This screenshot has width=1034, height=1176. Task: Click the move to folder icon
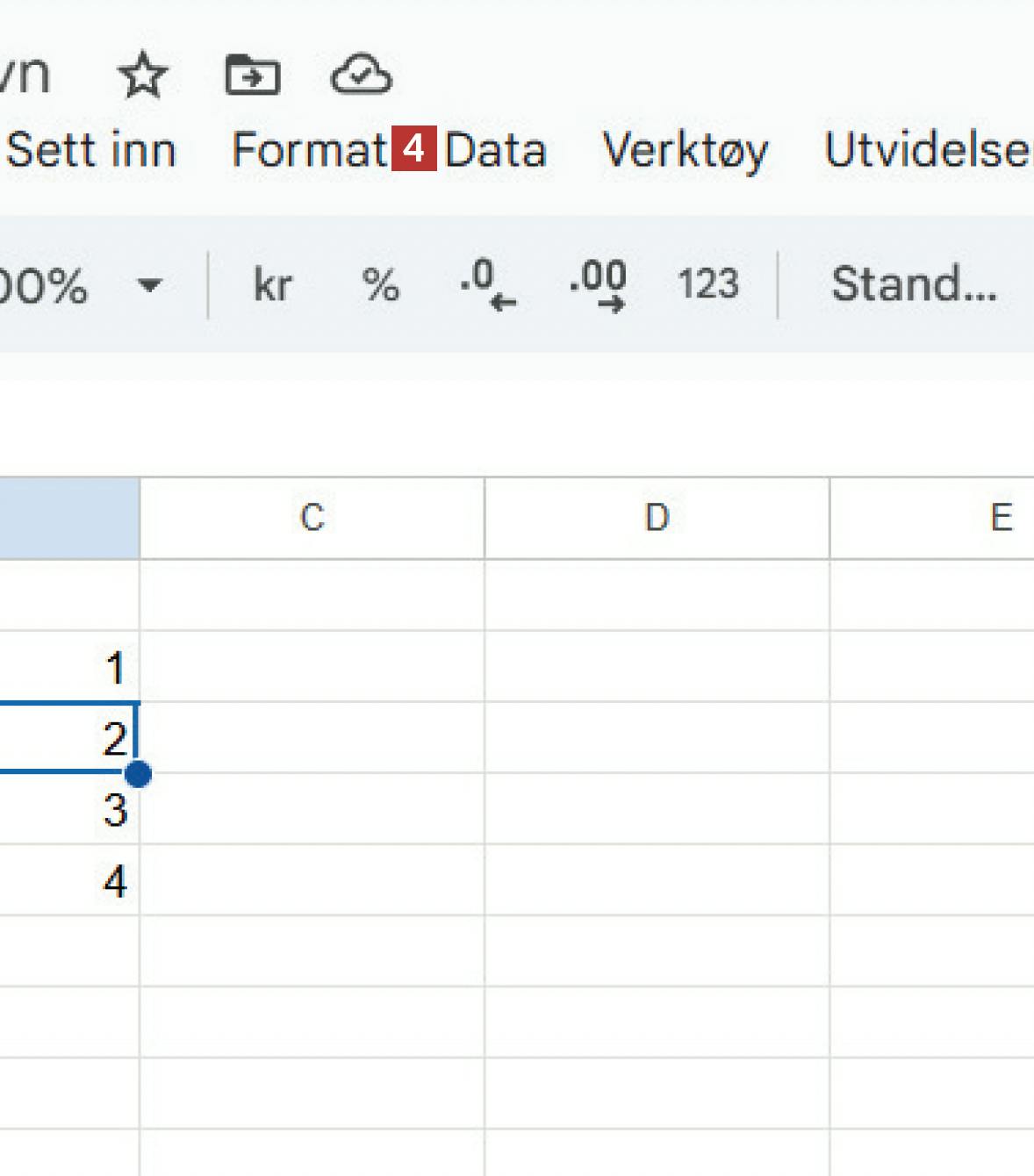(253, 75)
